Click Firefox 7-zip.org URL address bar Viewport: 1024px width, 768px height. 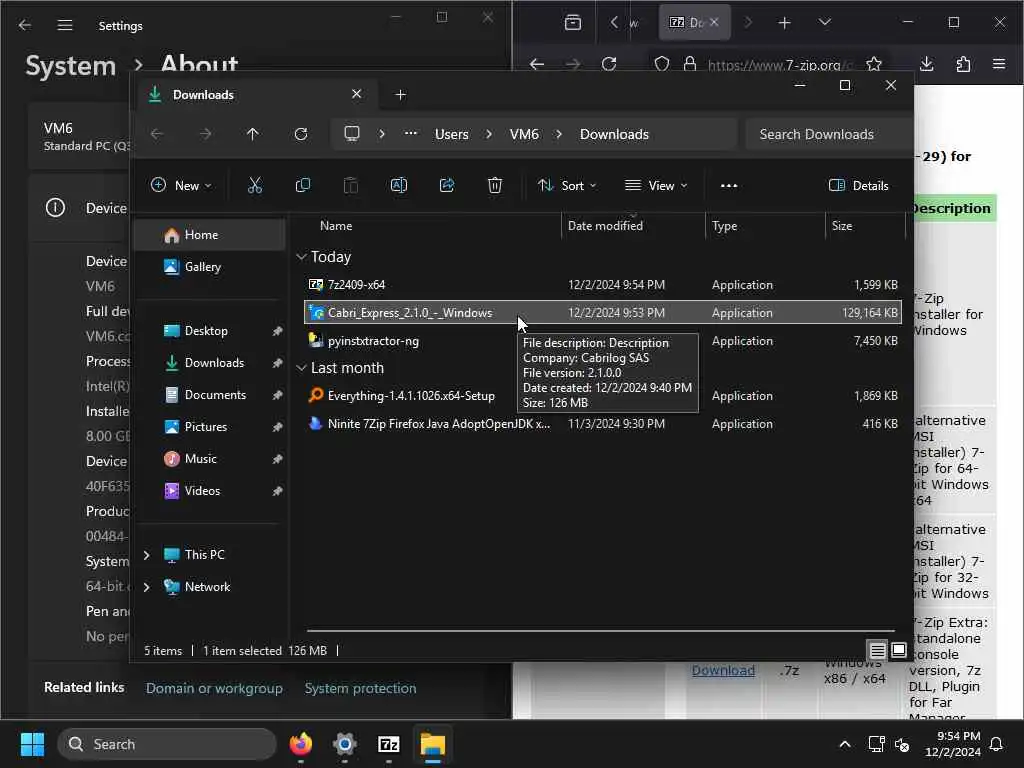coord(780,65)
